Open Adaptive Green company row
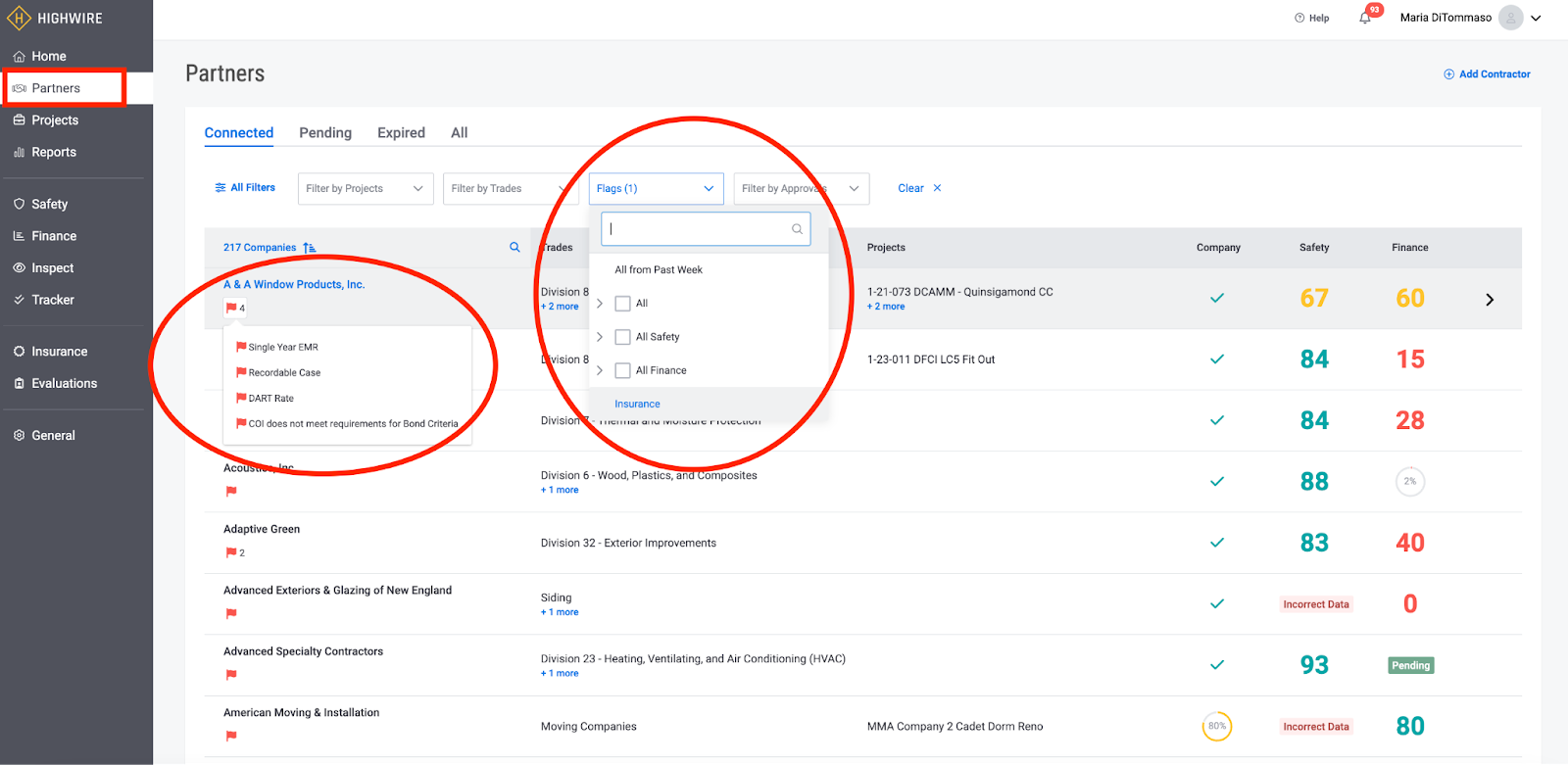Viewport: 1568px width, 765px height. 862,543
